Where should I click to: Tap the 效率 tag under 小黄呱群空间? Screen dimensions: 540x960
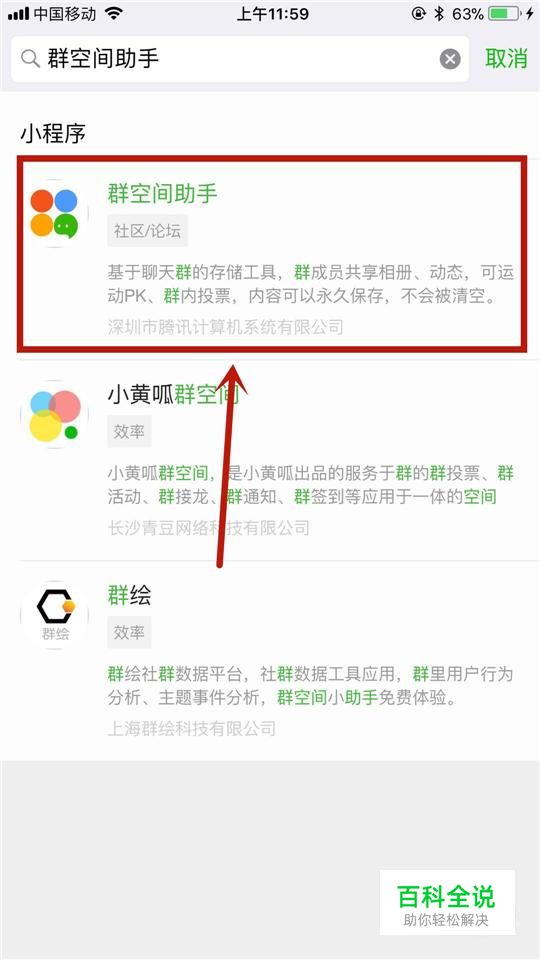pyautogui.click(x=129, y=432)
